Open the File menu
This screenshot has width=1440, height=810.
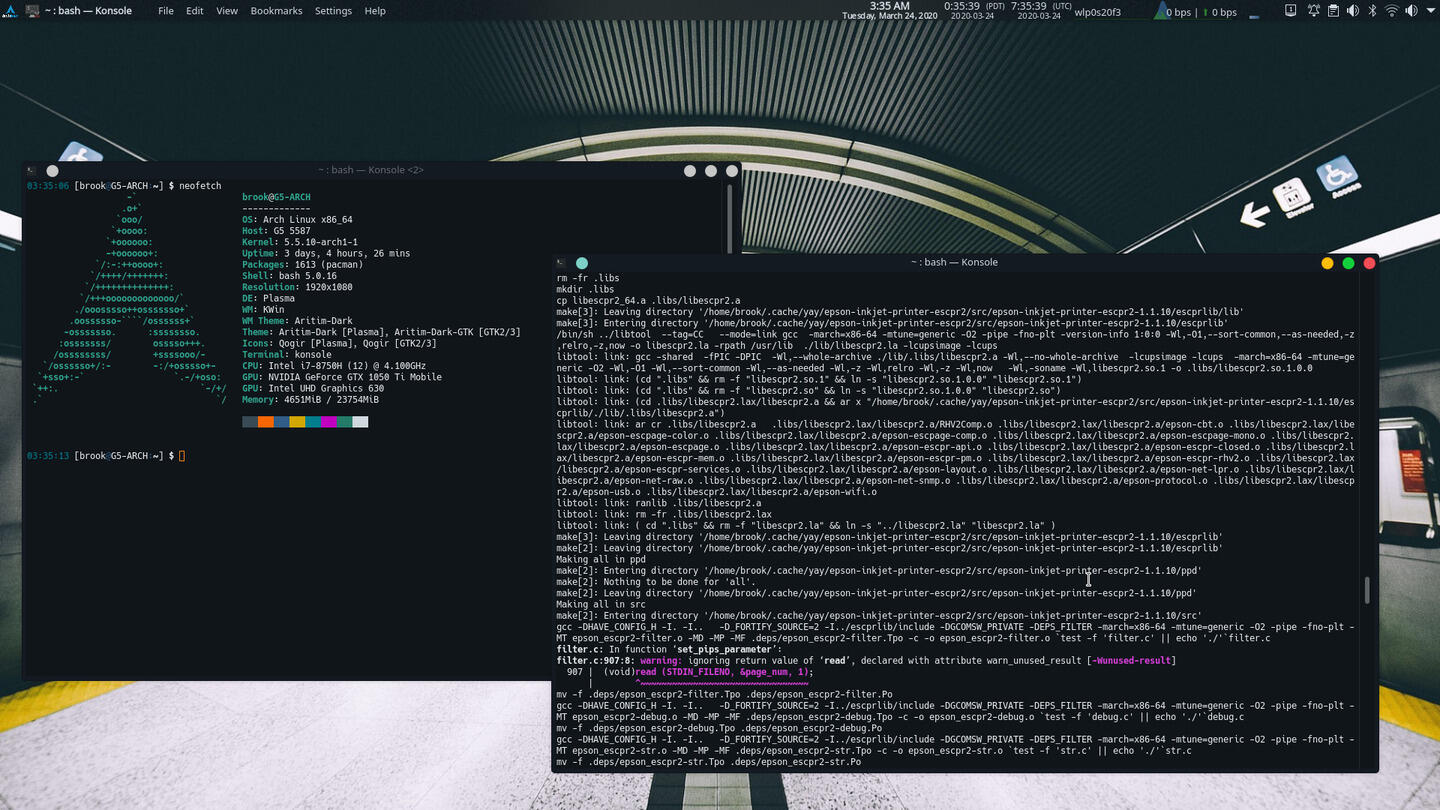click(x=166, y=11)
